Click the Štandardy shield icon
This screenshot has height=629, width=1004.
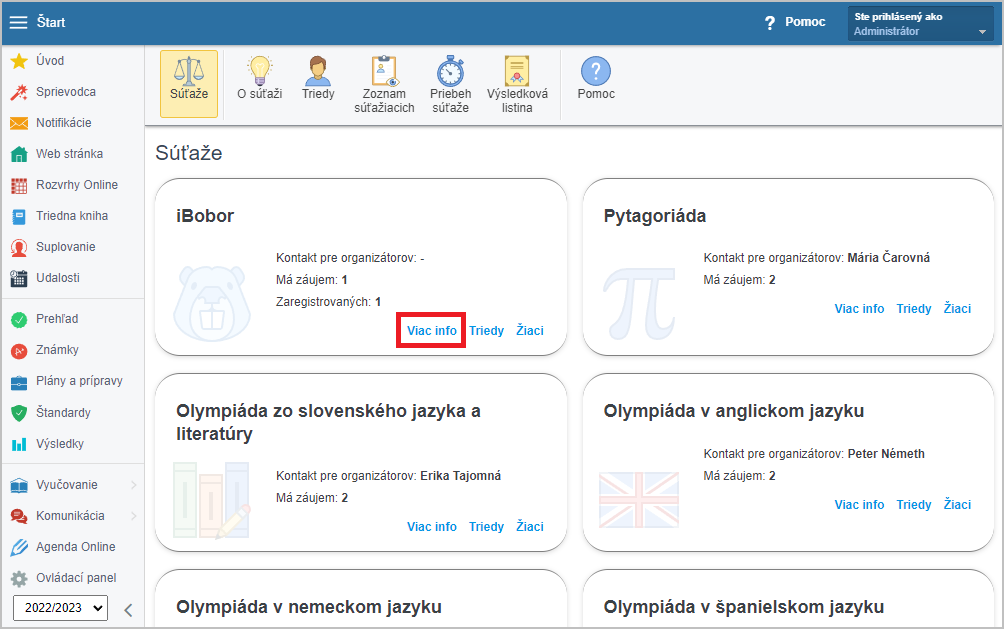coord(19,413)
